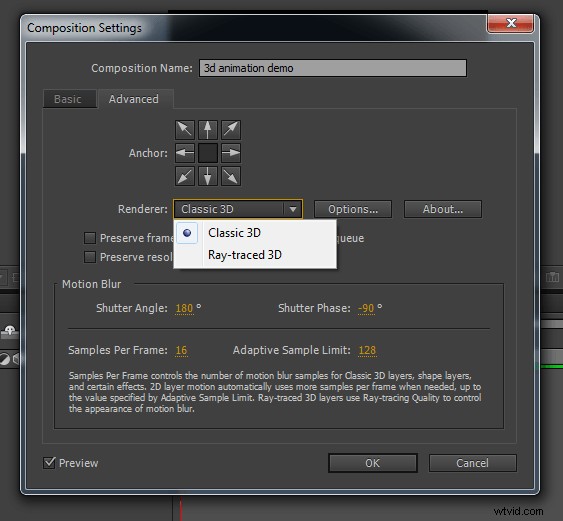Open the Renderer dropdown
The image size is (563, 521).
coord(238,209)
